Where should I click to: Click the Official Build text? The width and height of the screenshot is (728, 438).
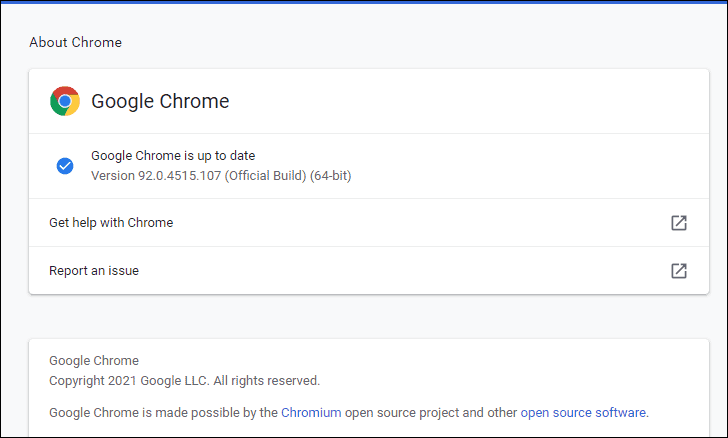(x=266, y=176)
